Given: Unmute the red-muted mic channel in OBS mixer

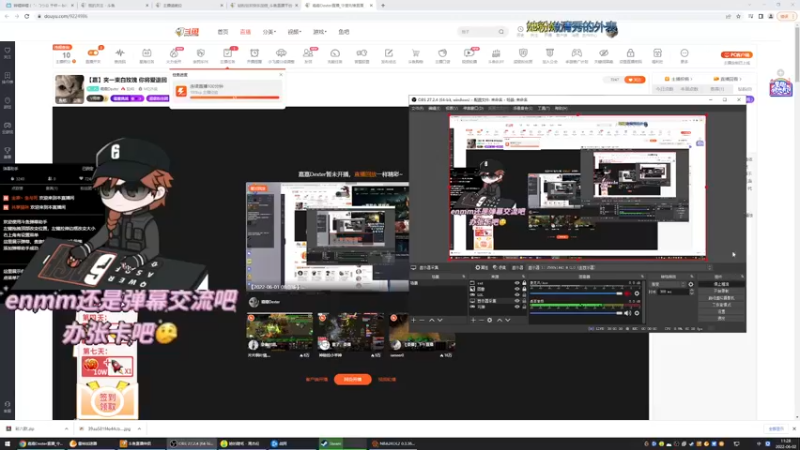Looking at the screenshot, I should click(x=628, y=293).
